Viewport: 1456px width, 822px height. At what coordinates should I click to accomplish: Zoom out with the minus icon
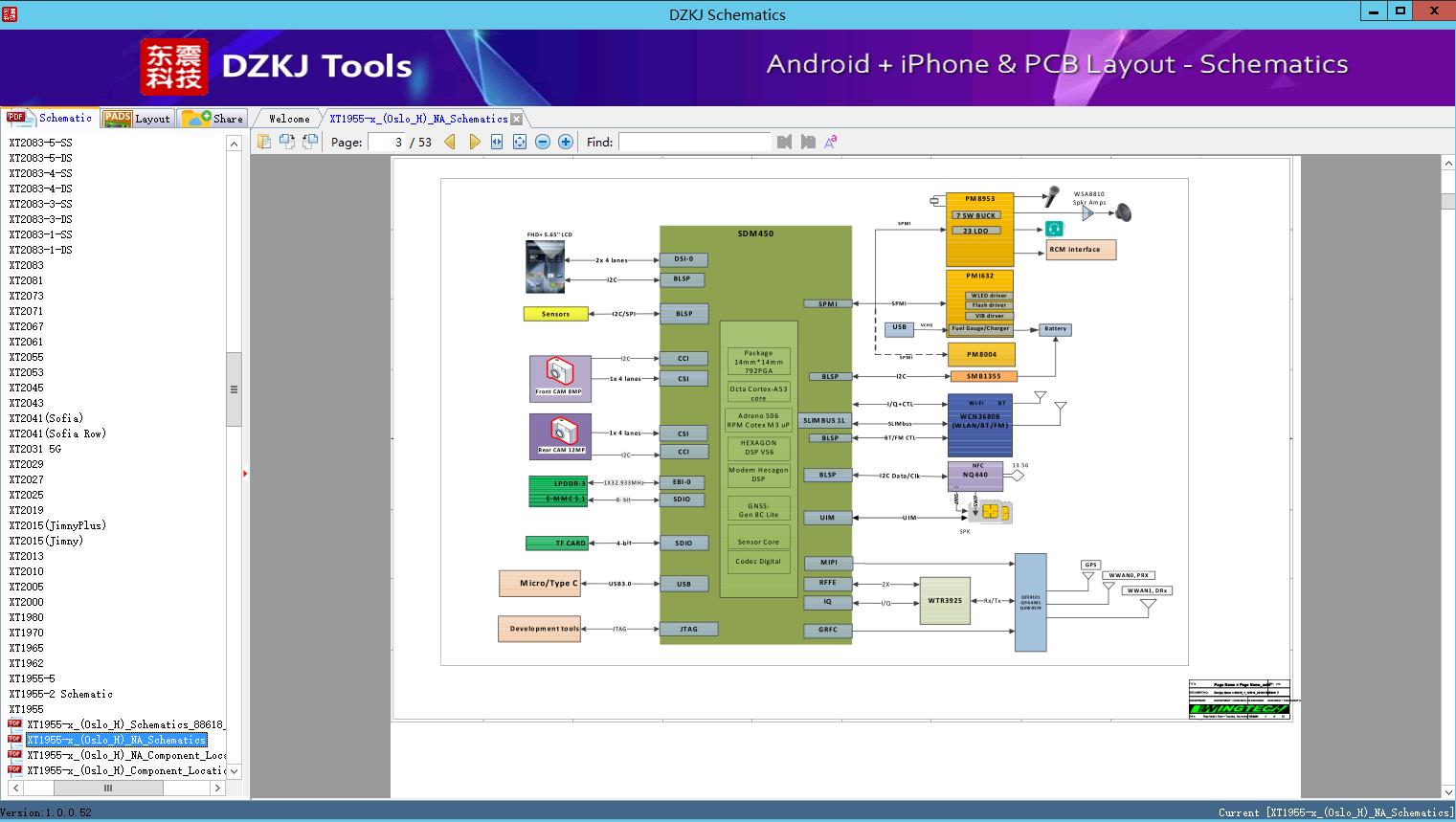pos(543,142)
